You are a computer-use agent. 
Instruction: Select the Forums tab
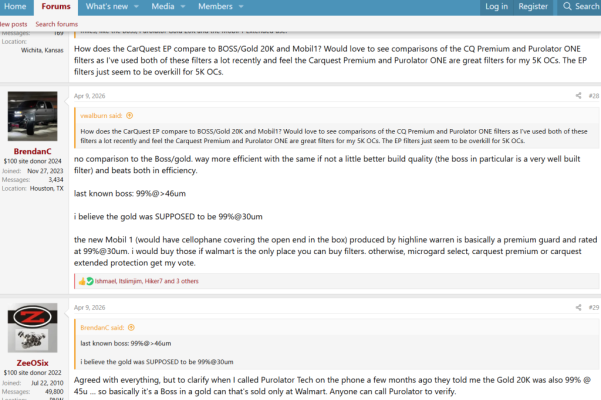click(x=56, y=7)
